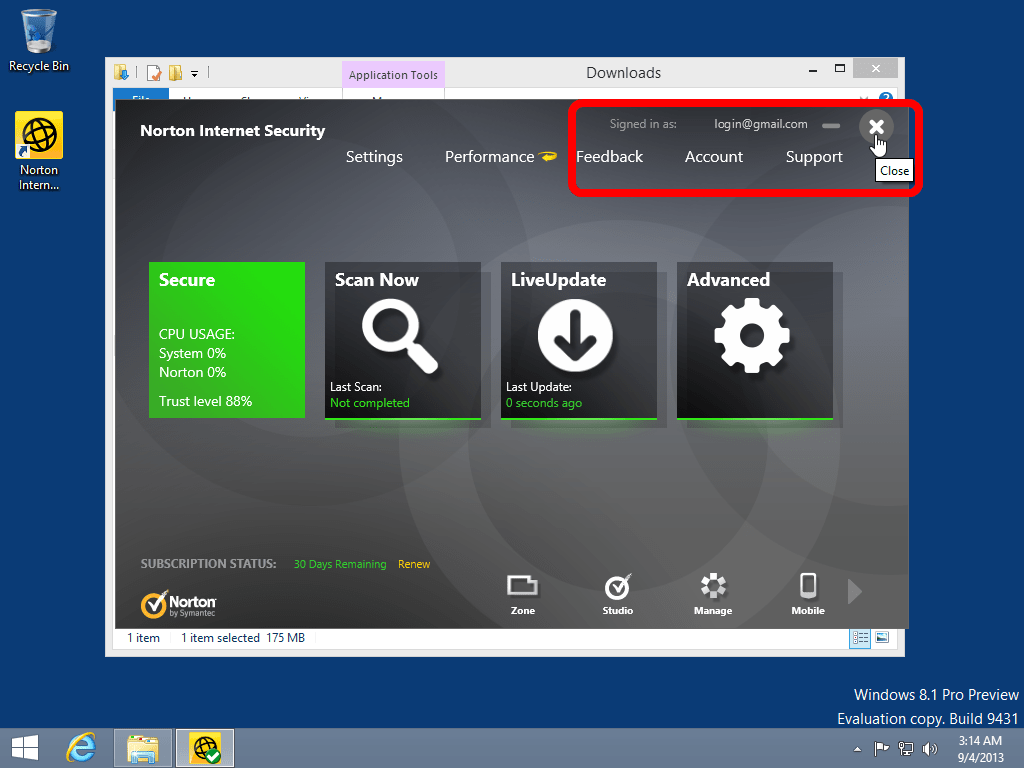This screenshot has width=1024, height=768.
Task: Select the Application Tools tab in Downloads
Action: point(393,74)
